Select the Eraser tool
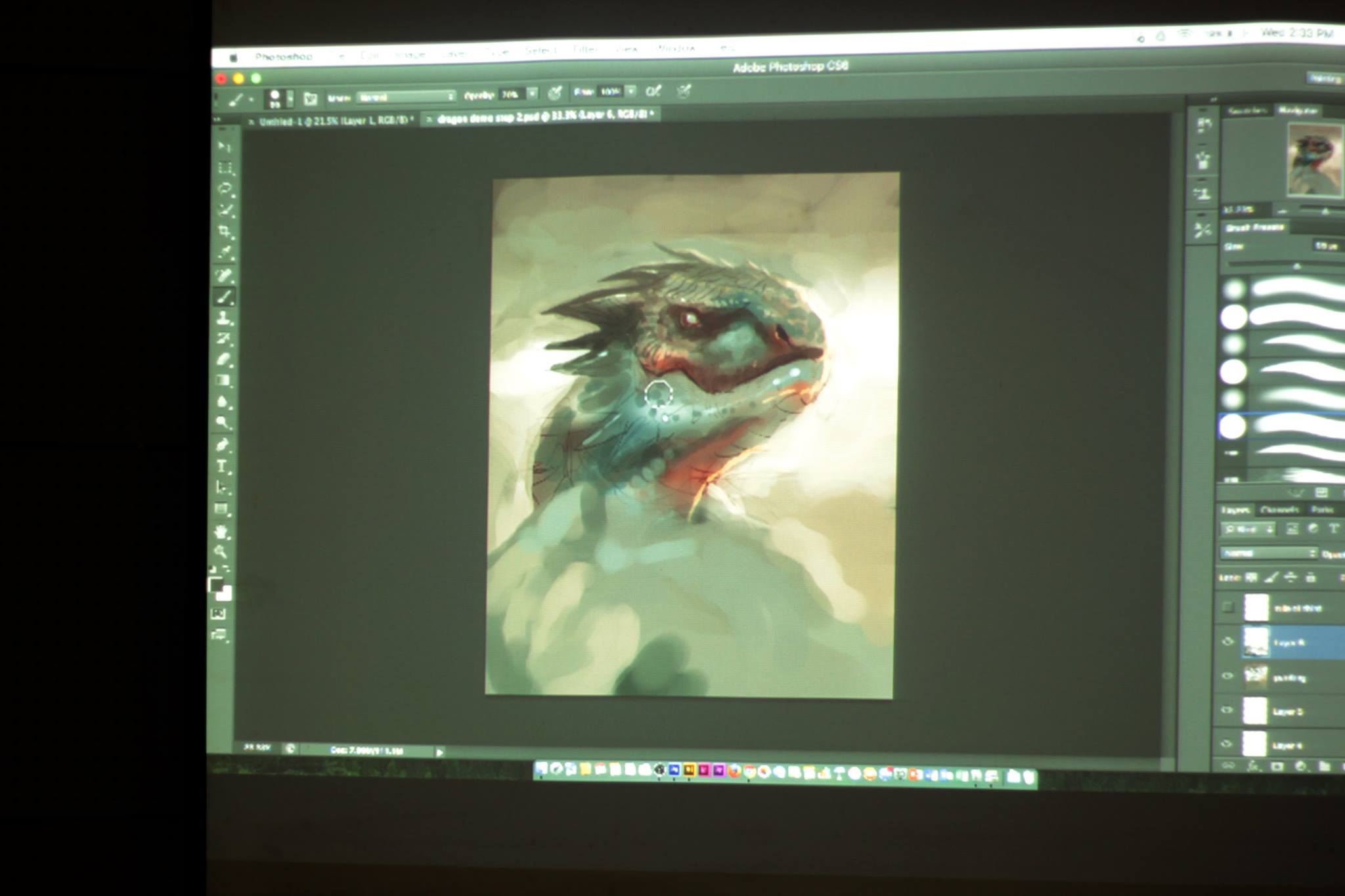 [224, 360]
